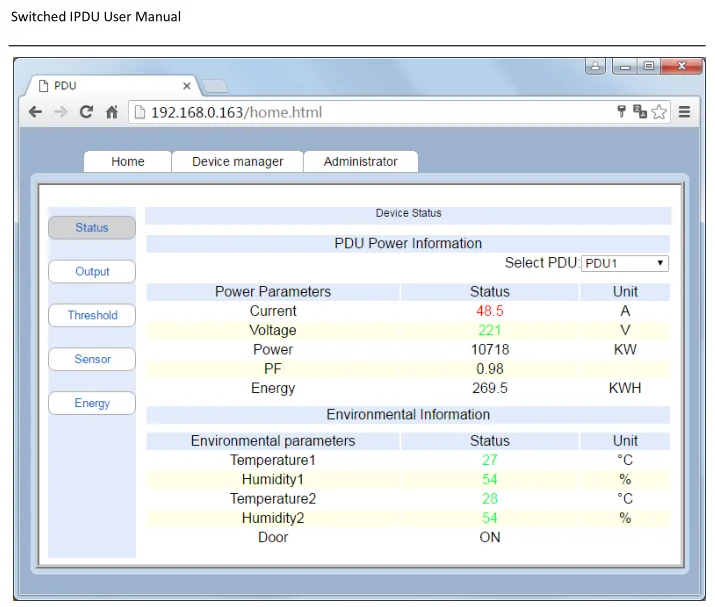
Task: Click the translate page icon
Action: 640,112
